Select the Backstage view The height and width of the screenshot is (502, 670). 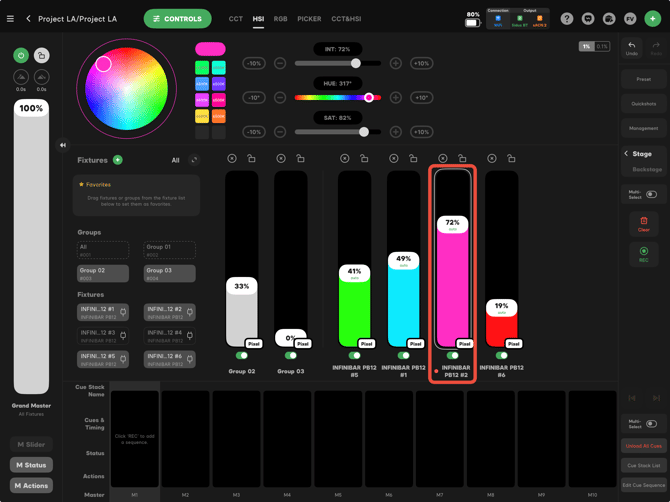647,169
